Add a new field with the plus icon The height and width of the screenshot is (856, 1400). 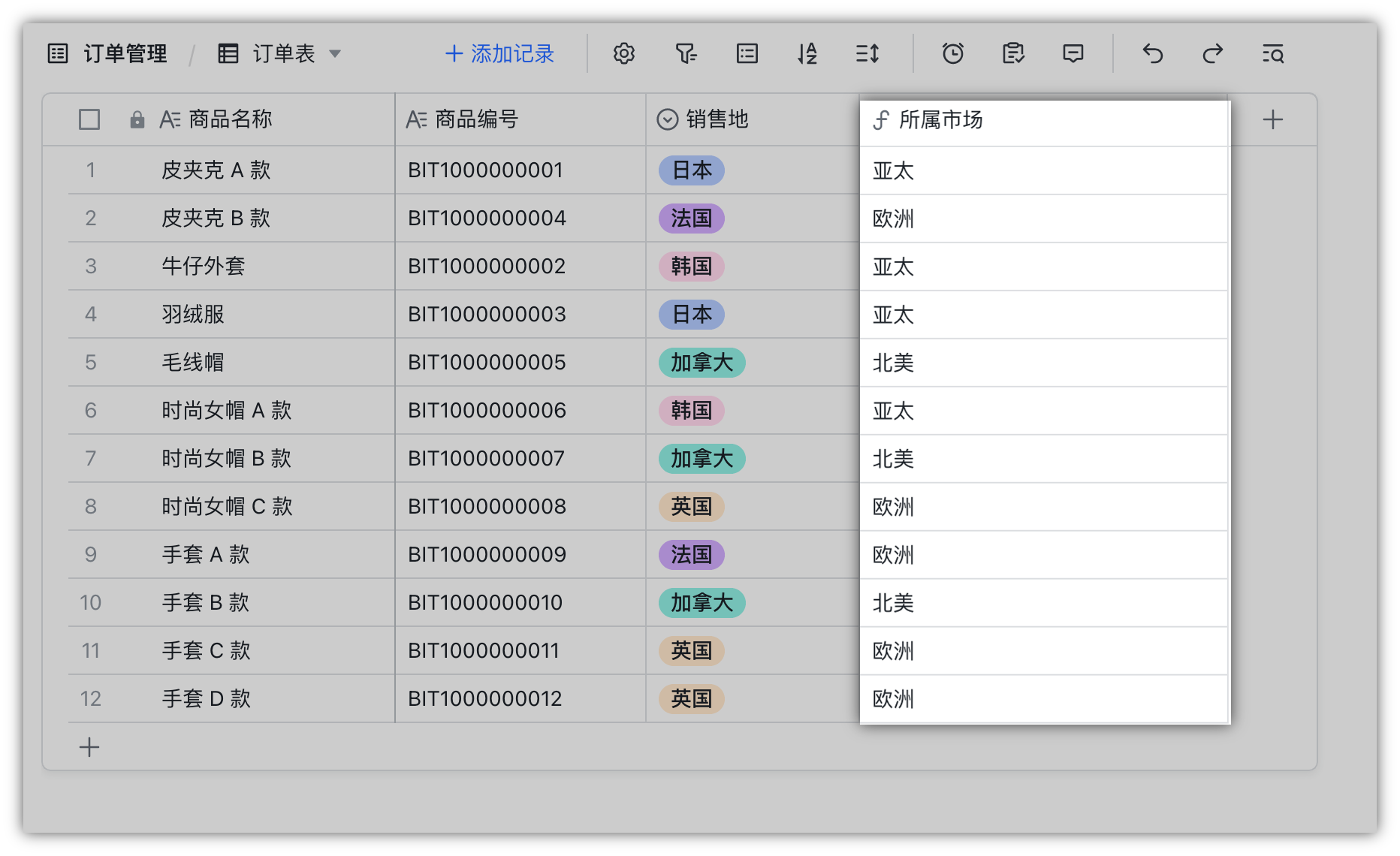tap(1274, 119)
